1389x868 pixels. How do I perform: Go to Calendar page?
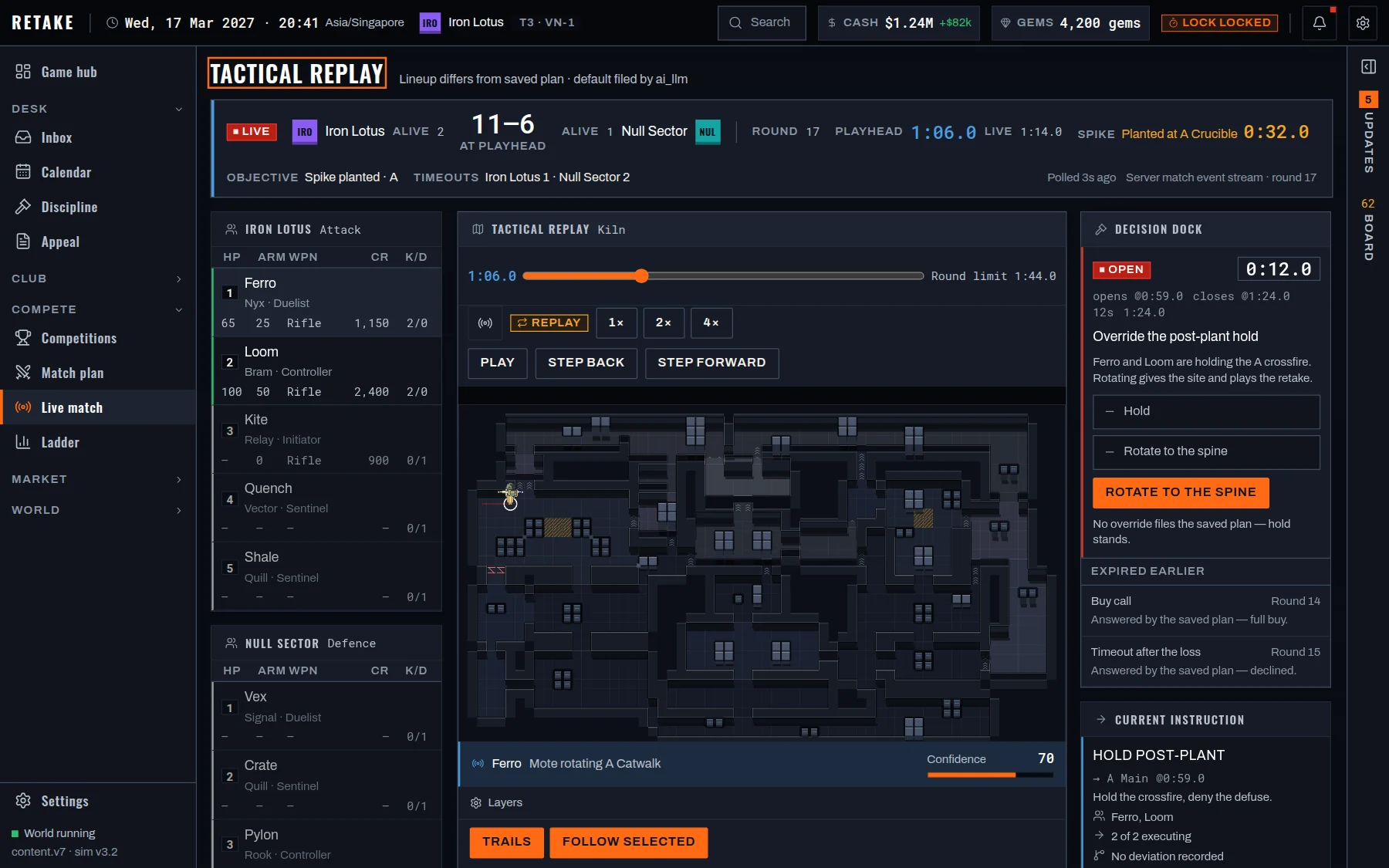[98, 172]
